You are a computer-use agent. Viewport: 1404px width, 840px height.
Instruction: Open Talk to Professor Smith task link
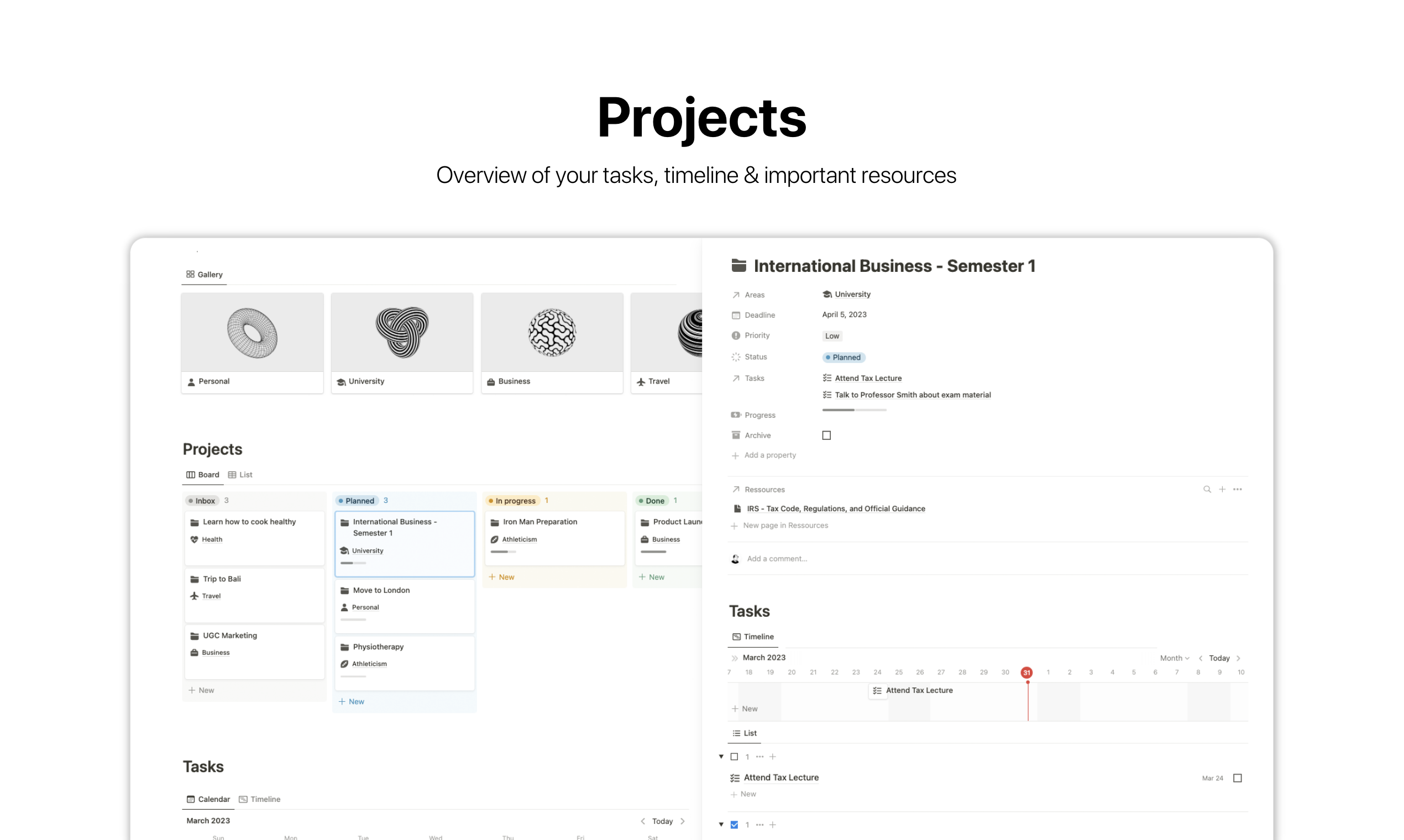click(x=912, y=395)
